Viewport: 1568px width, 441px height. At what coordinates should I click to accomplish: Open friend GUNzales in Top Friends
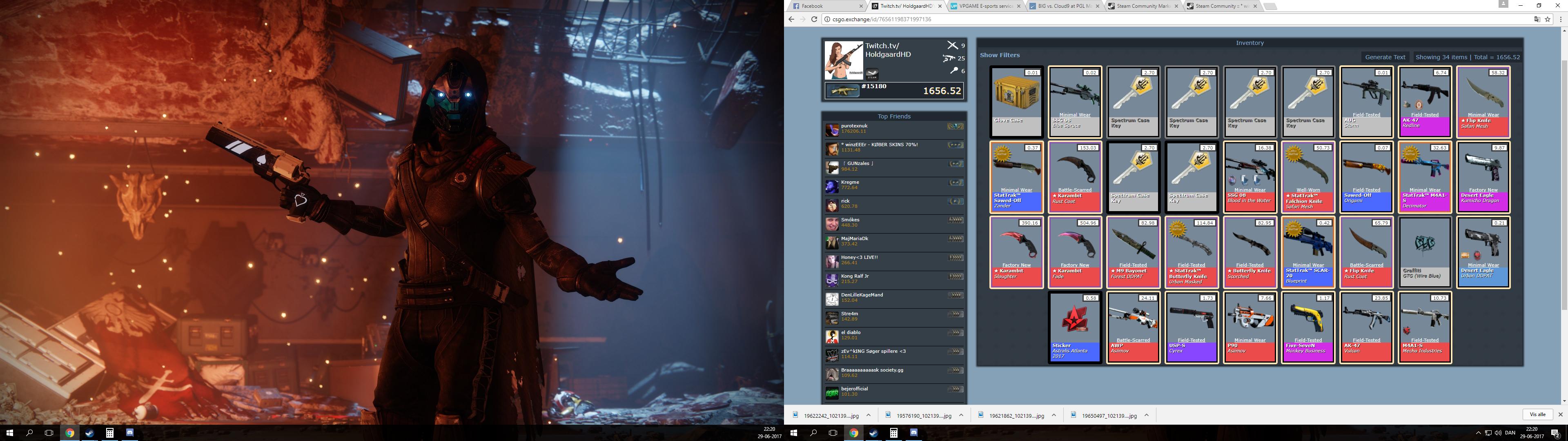894,167
